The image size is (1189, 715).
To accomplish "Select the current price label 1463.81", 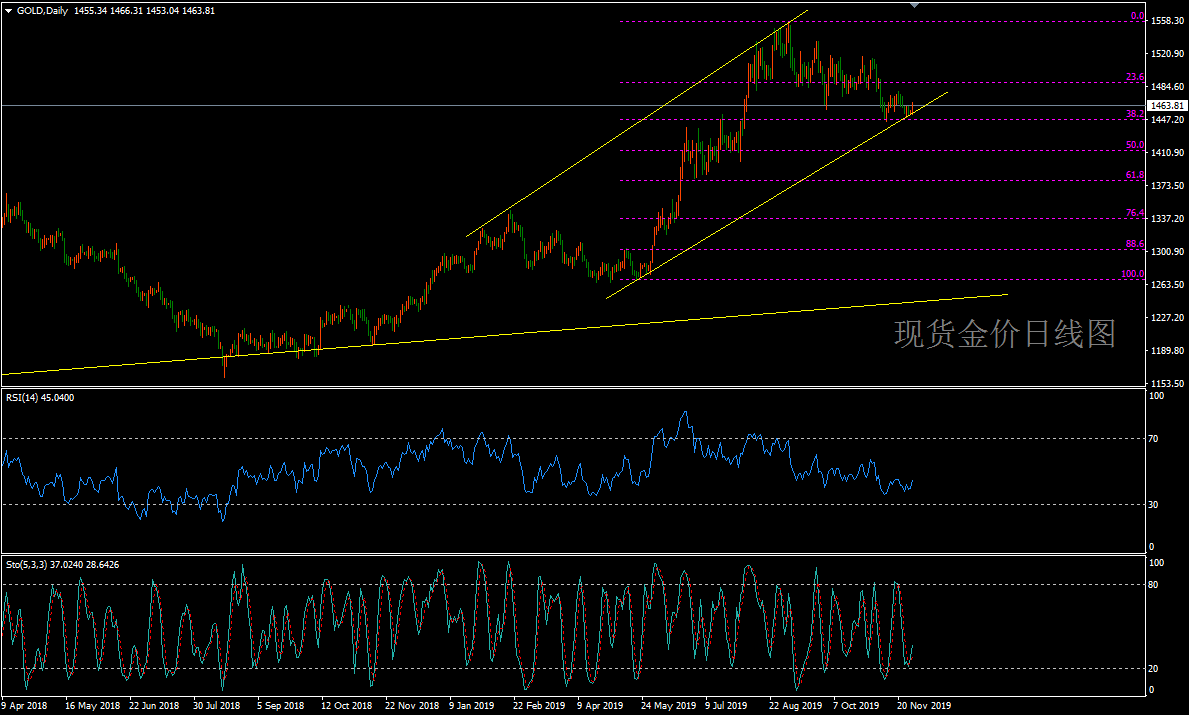I will [1166, 106].
